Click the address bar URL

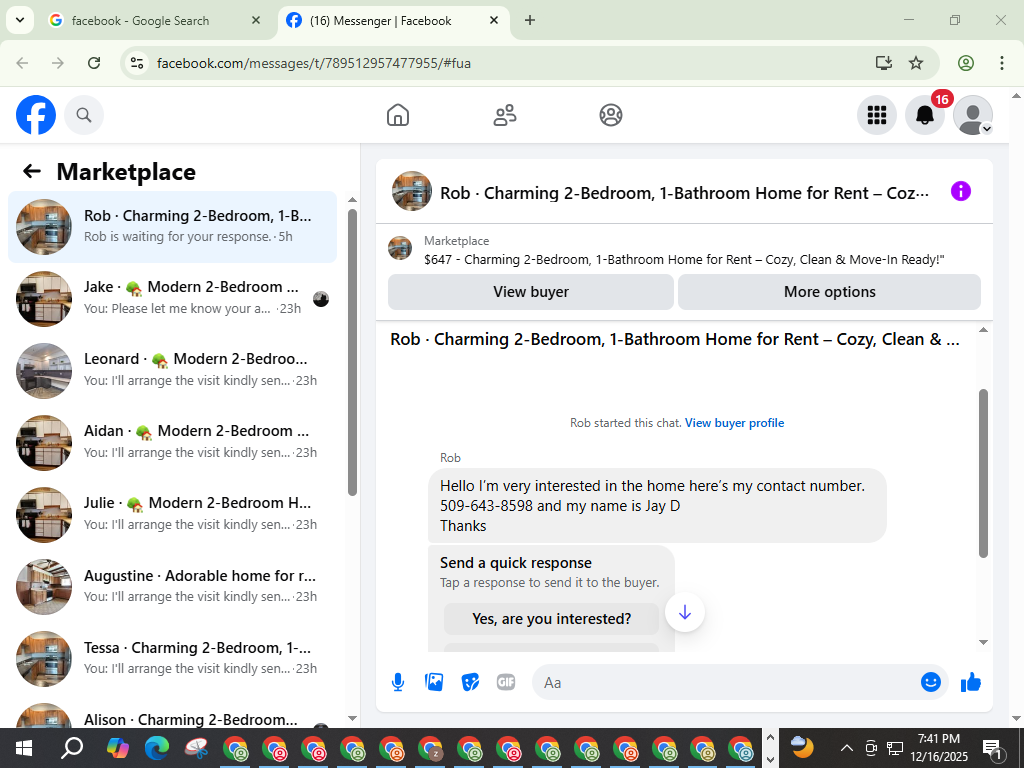coord(313,63)
